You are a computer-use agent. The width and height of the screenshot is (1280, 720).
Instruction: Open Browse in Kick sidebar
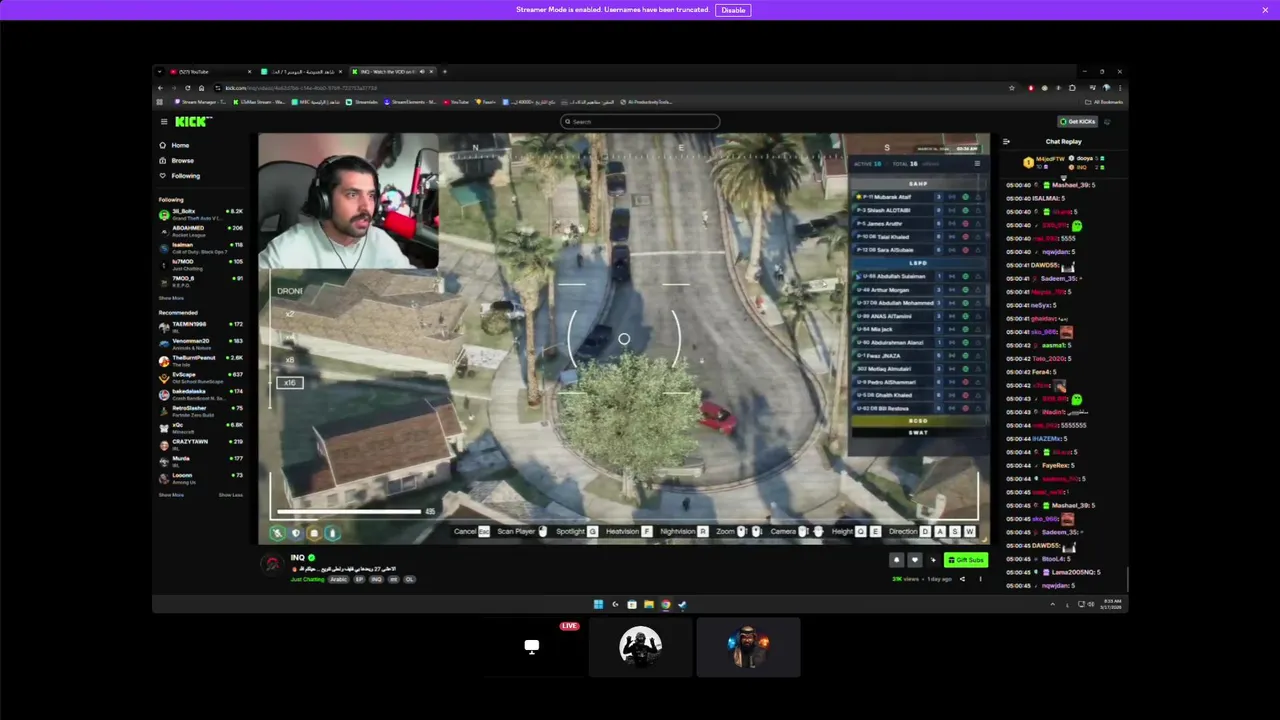click(x=177, y=160)
